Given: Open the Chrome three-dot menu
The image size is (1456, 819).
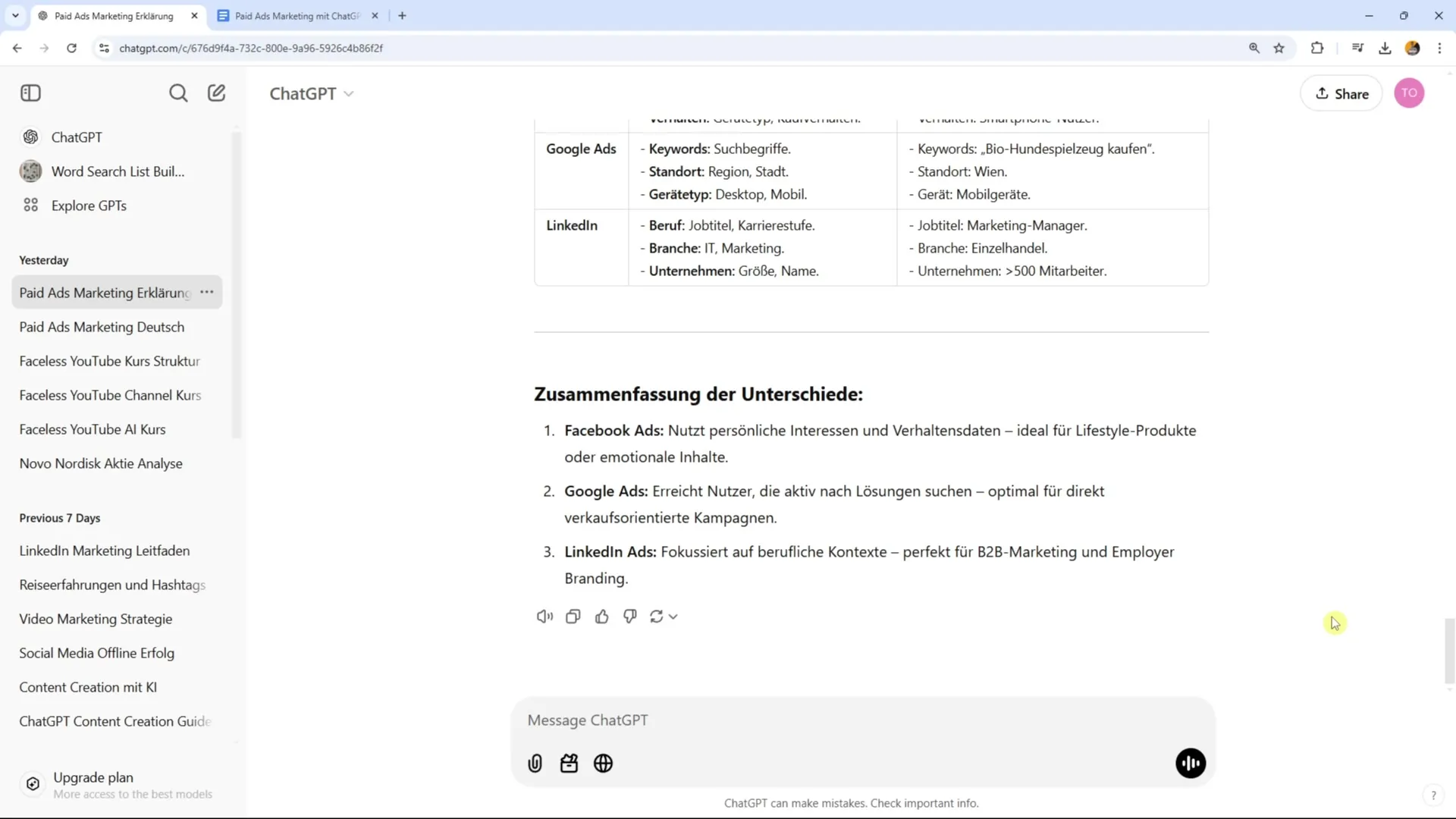Looking at the screenshot, I should 1439,48.
